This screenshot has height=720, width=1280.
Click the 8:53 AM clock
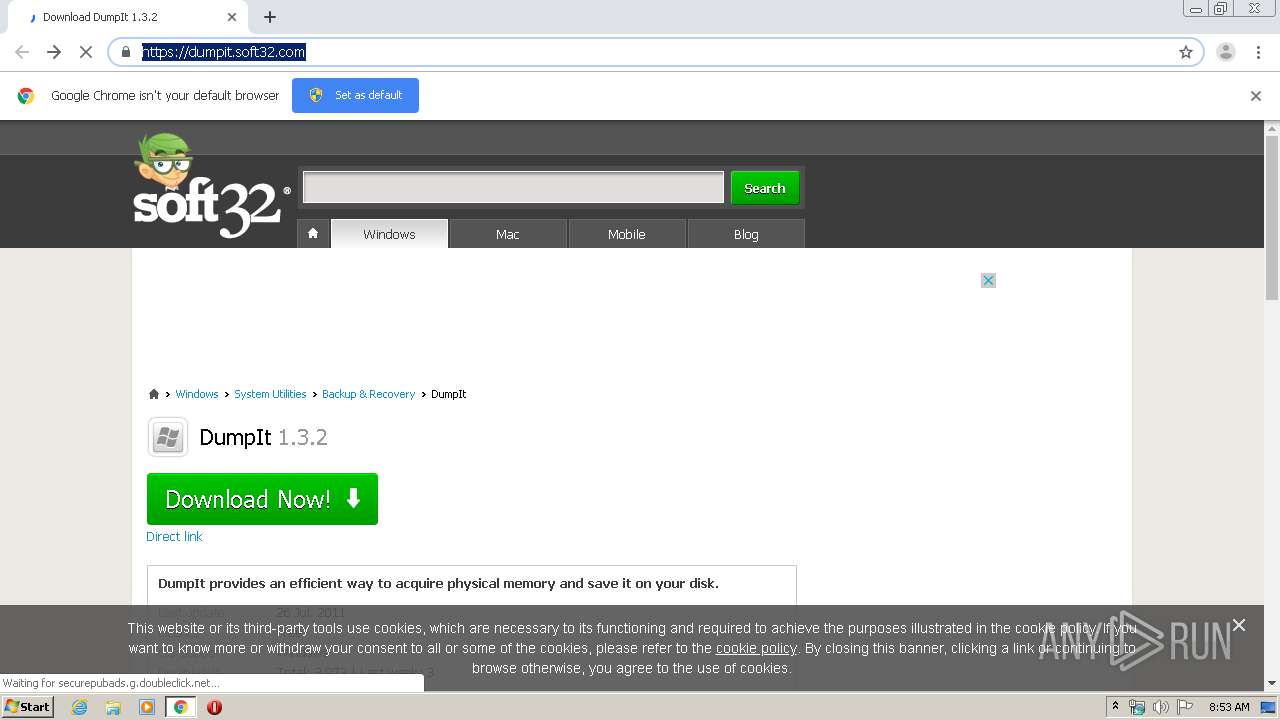pos(1229,707)
